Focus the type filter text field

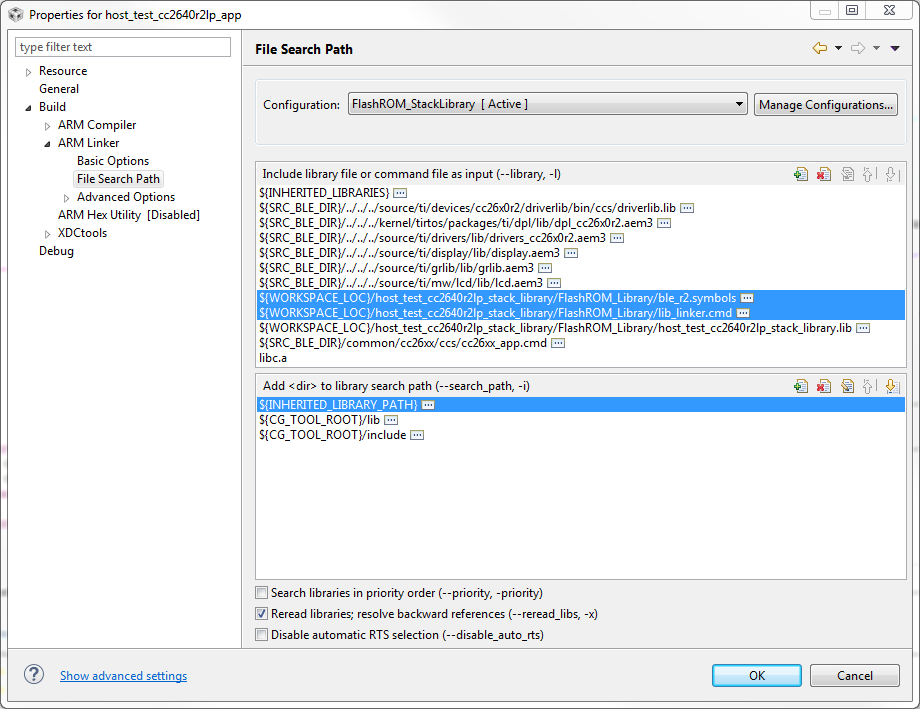[x=123, y=47]
